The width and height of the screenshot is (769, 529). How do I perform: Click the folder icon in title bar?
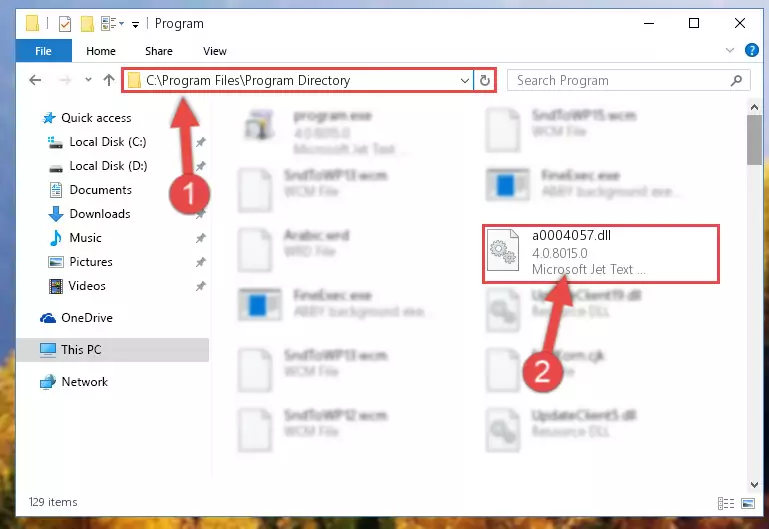point(32,24)
